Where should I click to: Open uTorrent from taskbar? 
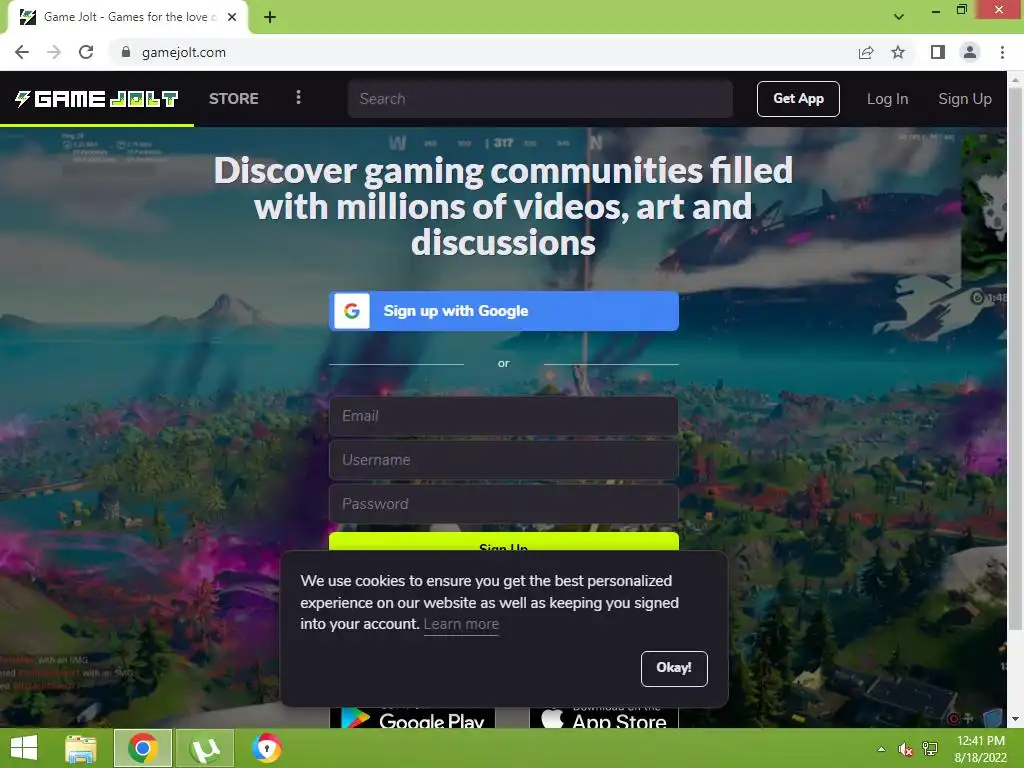[x=204, y=748]
